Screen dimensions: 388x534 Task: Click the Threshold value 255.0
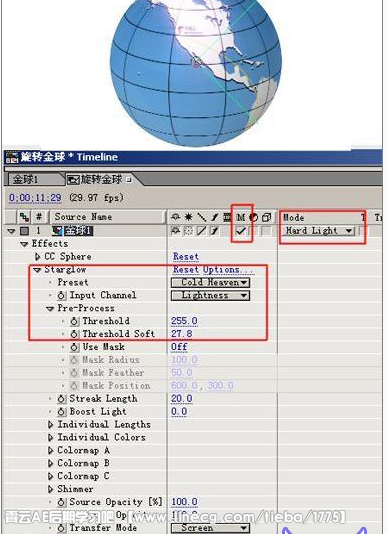tap(184, 321)
